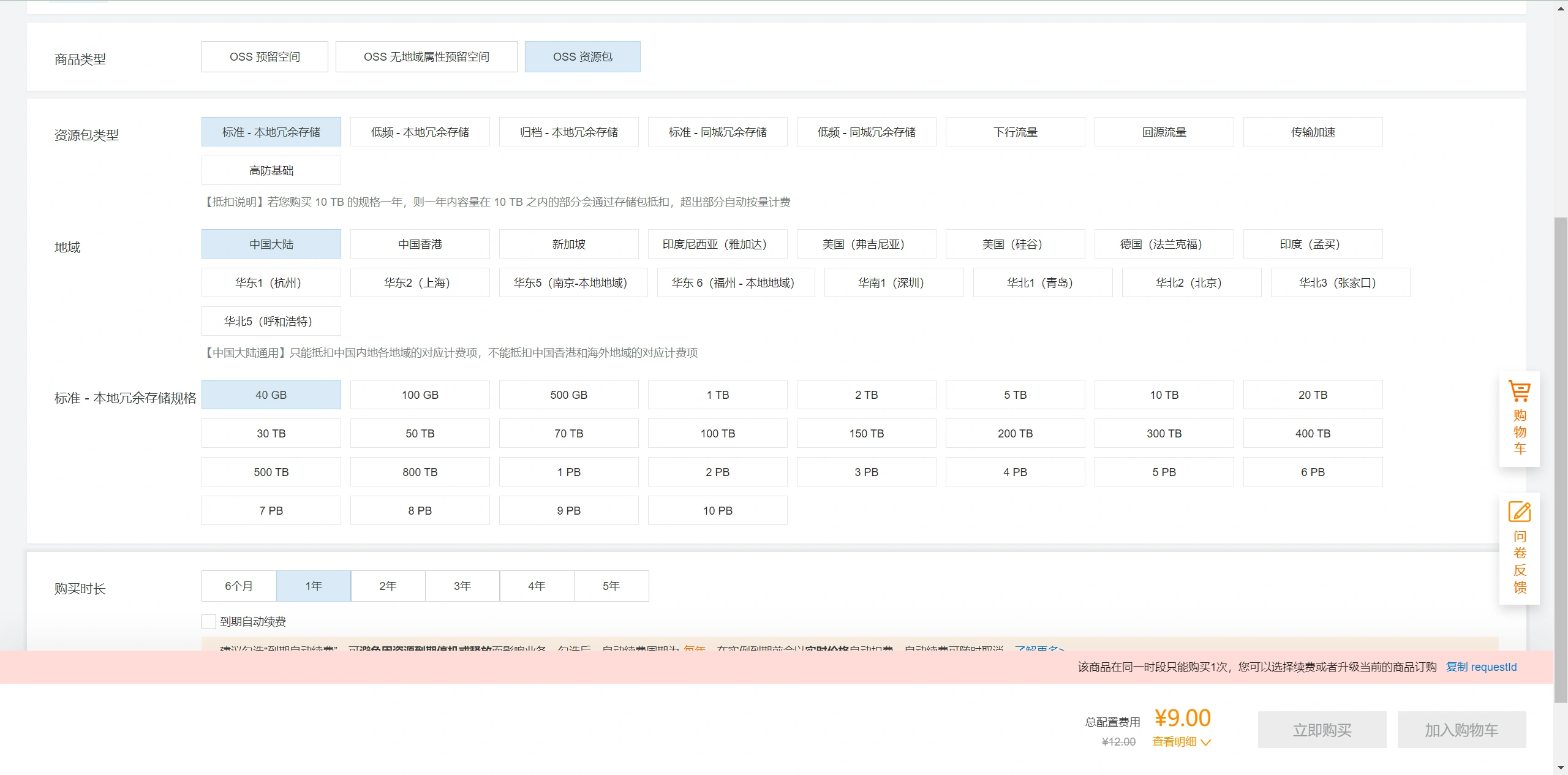
Task: Pick the 中国香港 region
Action: [x=420, y=244]
